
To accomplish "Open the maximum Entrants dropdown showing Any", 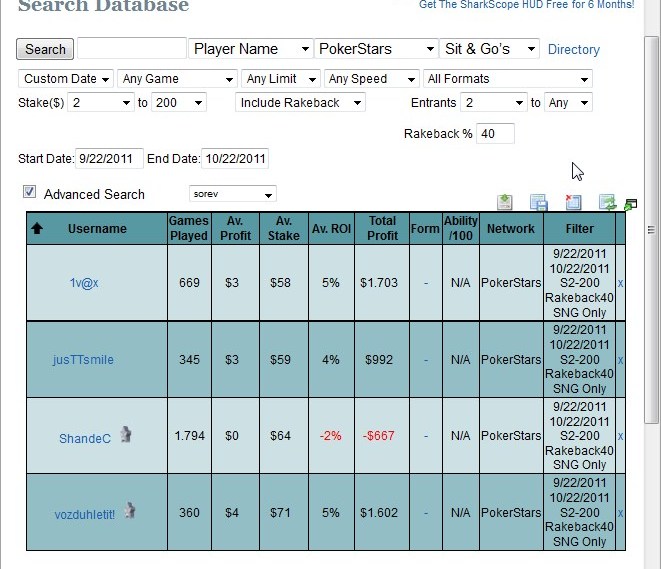I will click(568, 103).
